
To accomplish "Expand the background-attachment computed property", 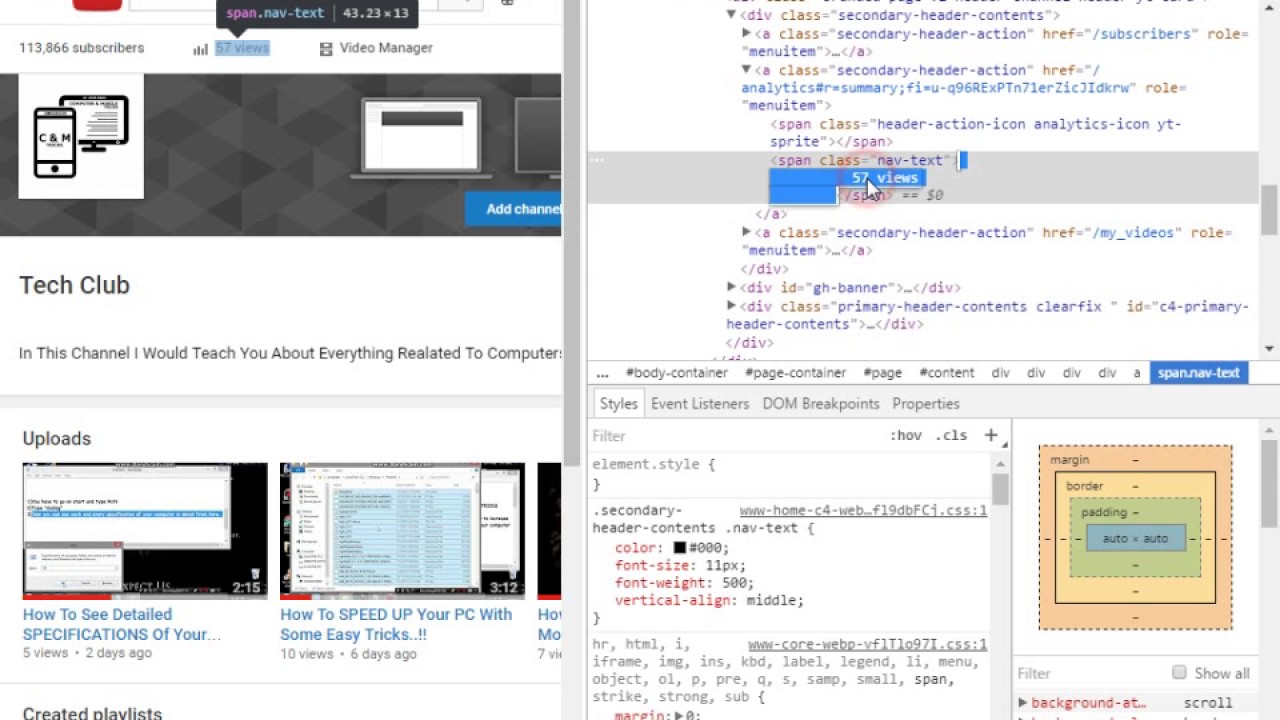I will click(1023, 703).
